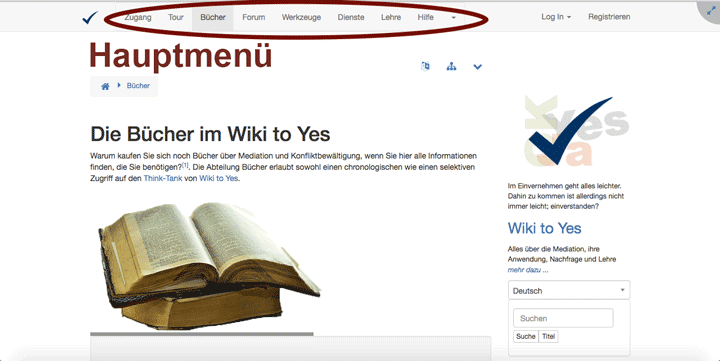
Task: Open the Zugang menu
Action: (138, 17)
